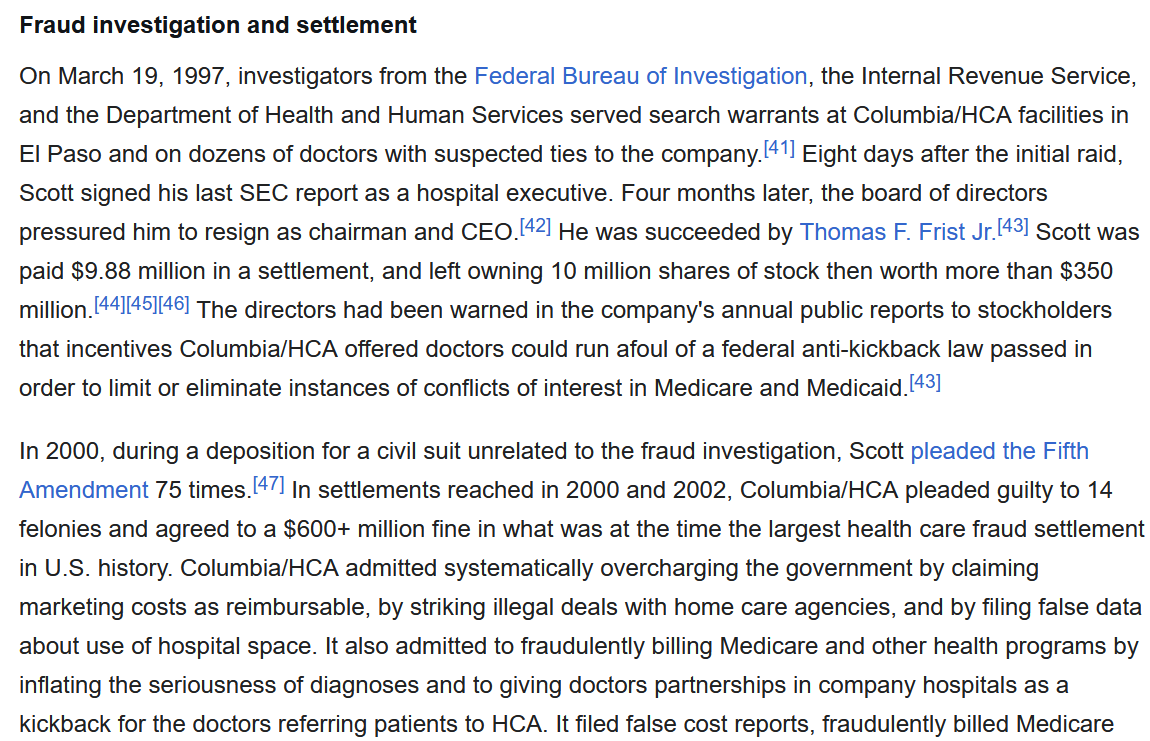The width and height of the screenshot is (1150, 741).
Task: Click the 'Fraud investigation and settlement' heading
Action: tap(218, 25)
